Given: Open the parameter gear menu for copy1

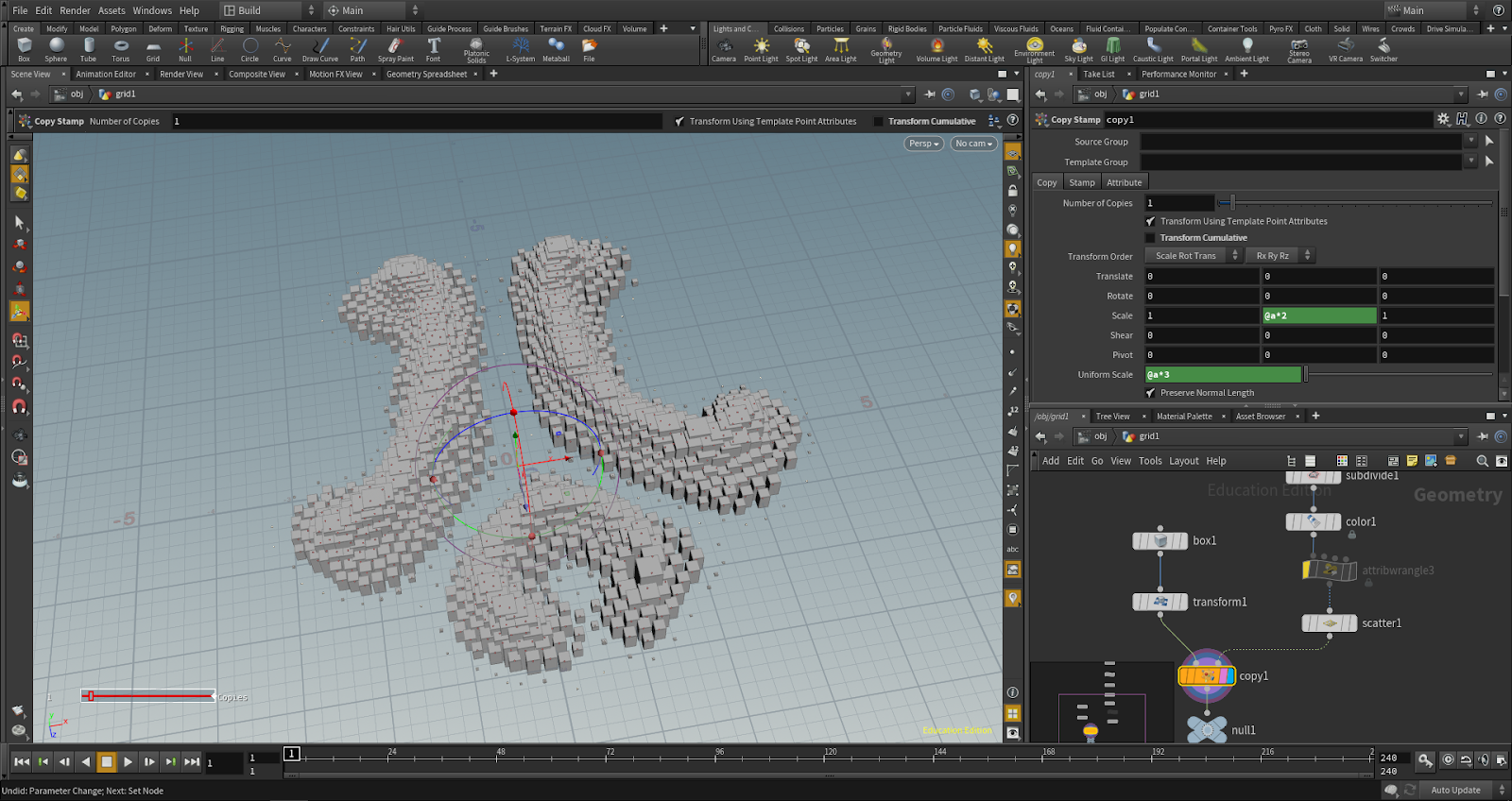Looking at the screenshot, I should click(1443, 119).
